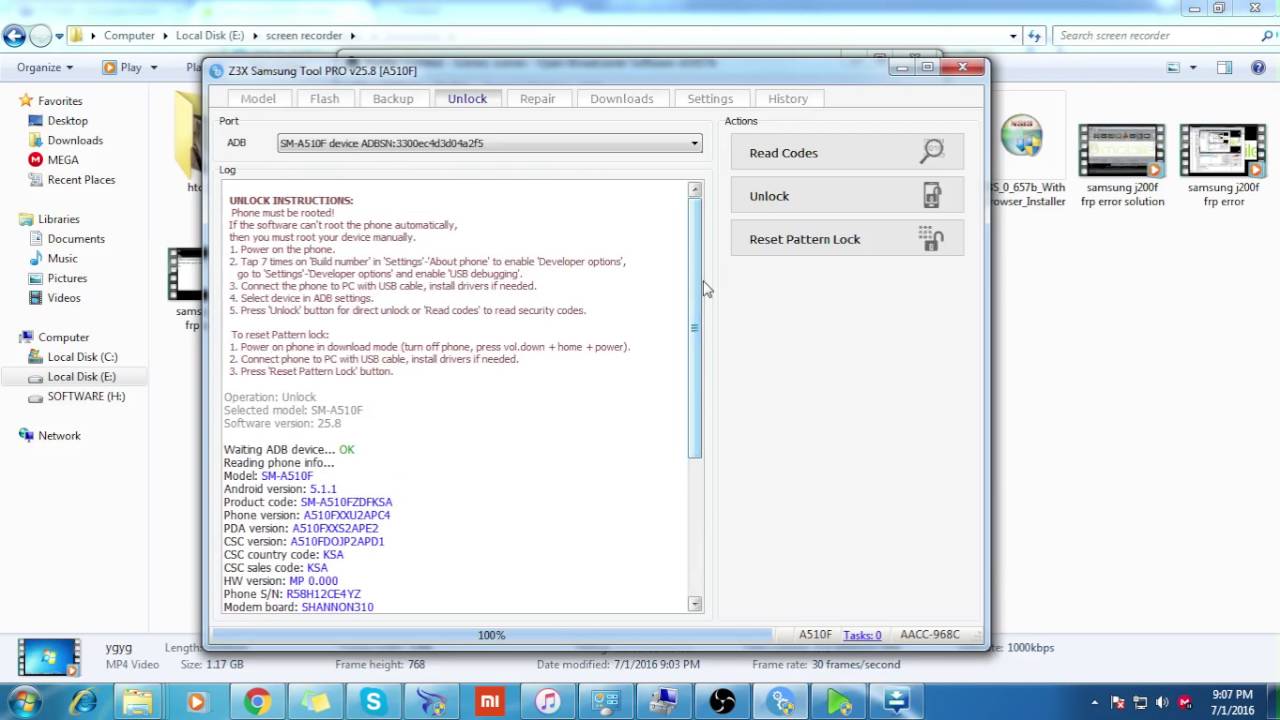Viewport: 1280px width, 720px height.
Task: Switch to the Flash tab
Action: [324, 98]
